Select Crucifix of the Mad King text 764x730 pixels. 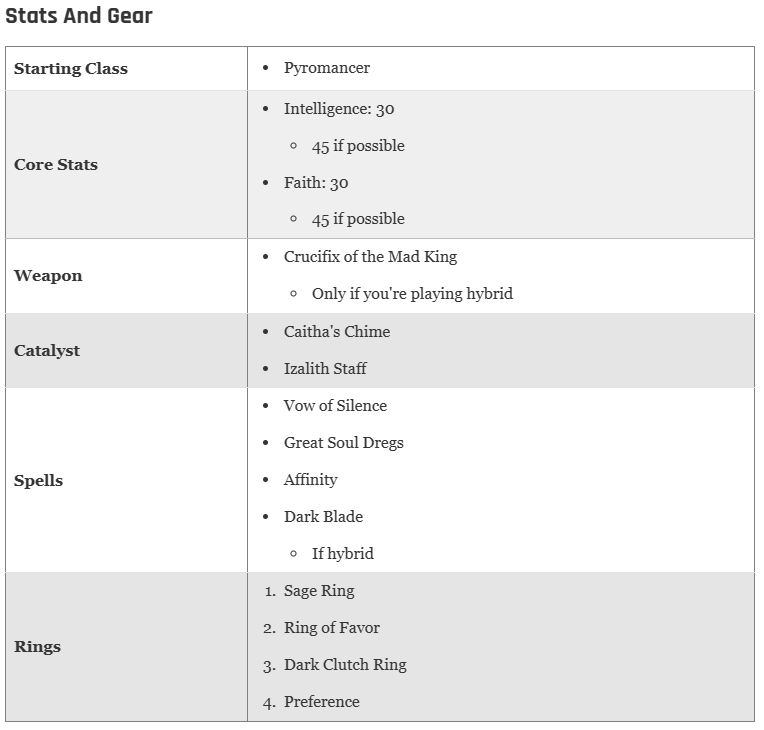click(370, 257)
